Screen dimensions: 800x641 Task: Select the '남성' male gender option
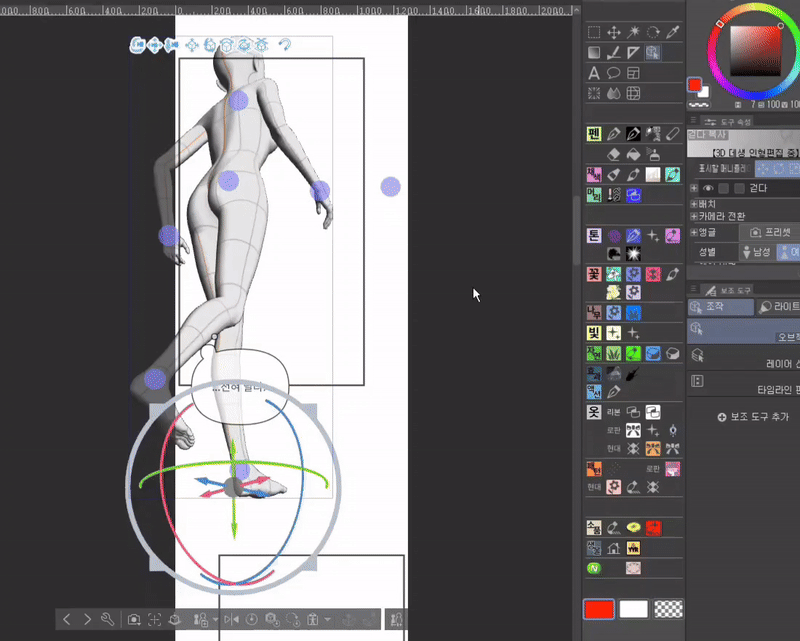coord(757,252)
